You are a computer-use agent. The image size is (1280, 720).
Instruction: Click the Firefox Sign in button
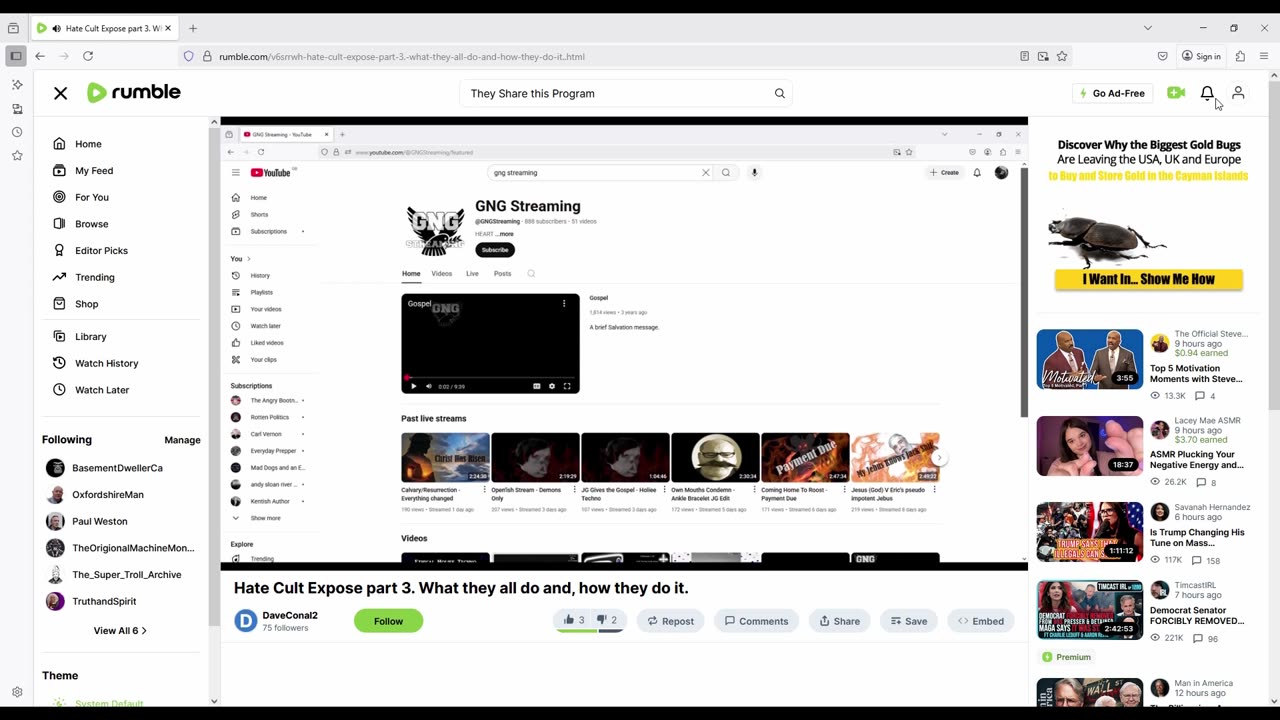1201,56
